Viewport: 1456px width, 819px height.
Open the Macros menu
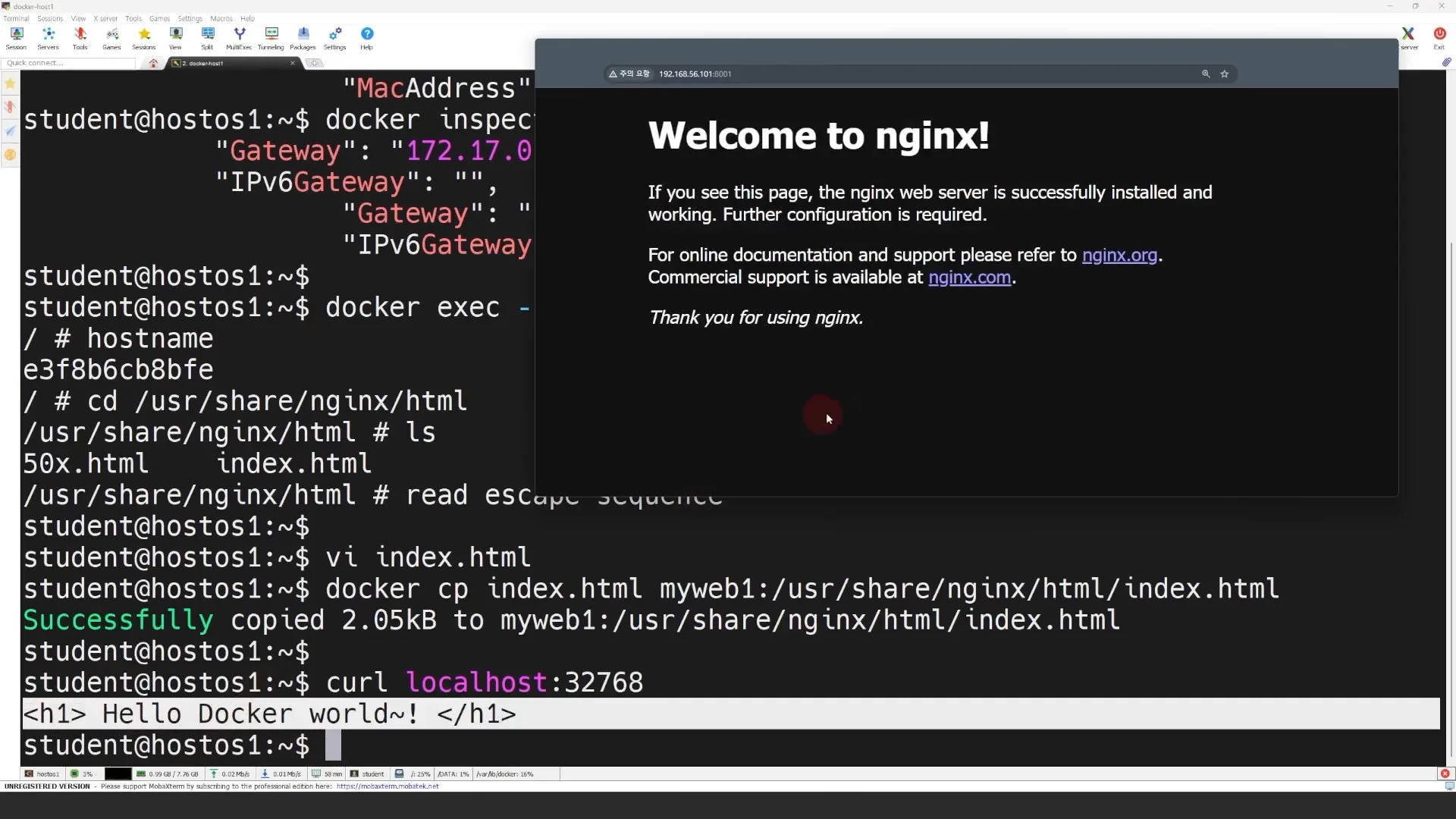[x=221, y=18]
